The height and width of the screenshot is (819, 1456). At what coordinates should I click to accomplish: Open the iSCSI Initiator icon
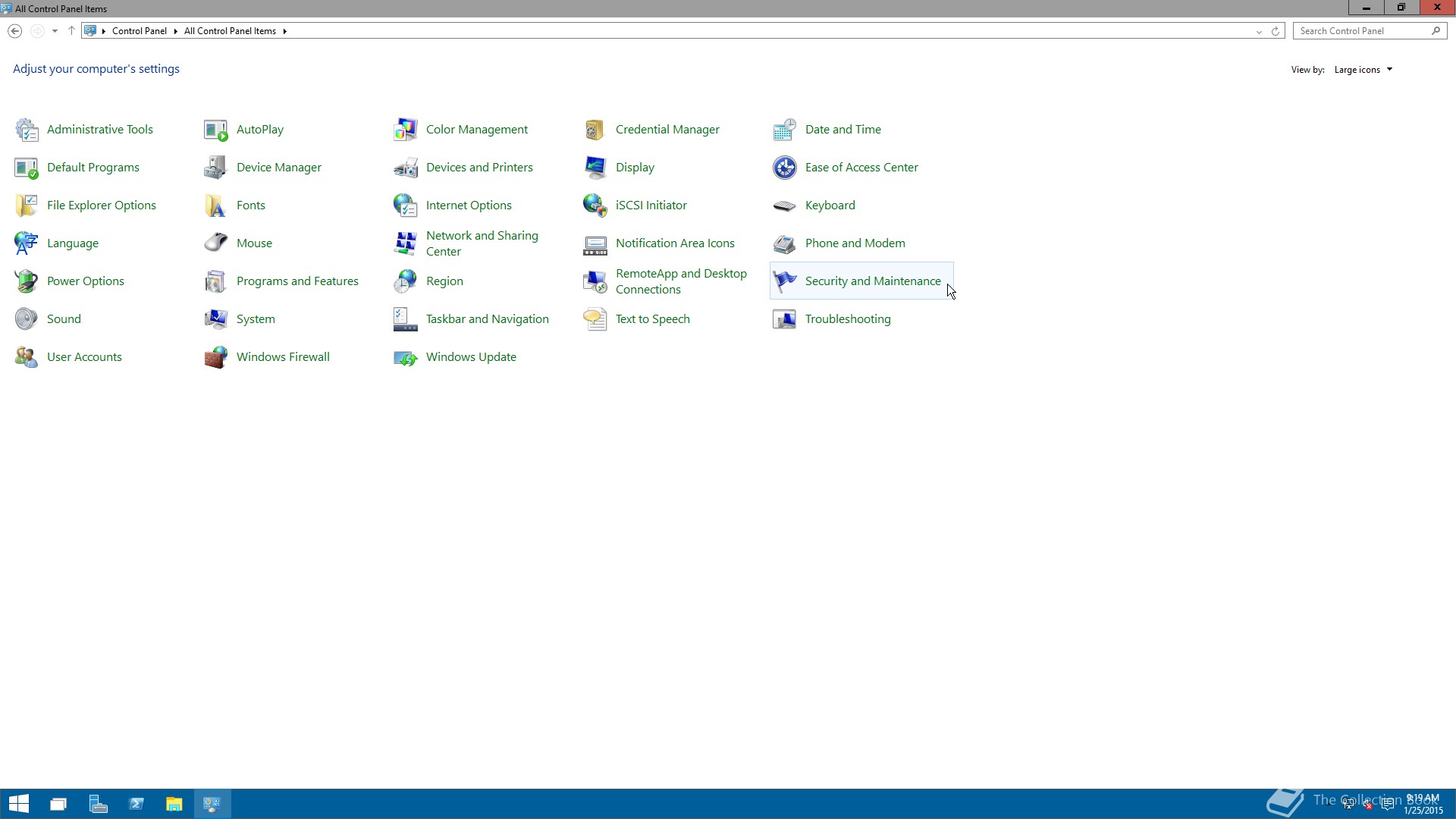(x=595, y=206)
